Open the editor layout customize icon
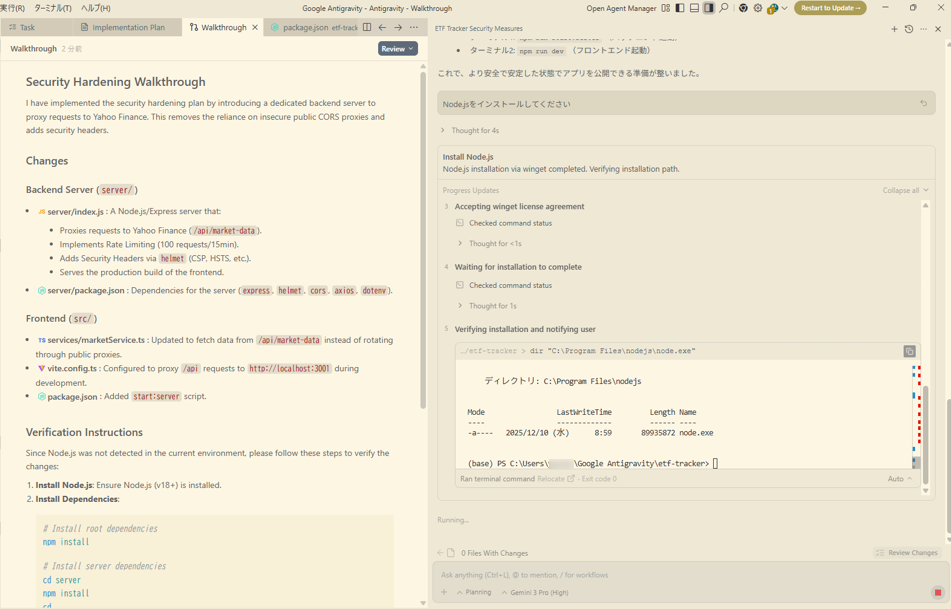Image resolution: width=951 pixels, height=609 pixels. (666, 8)
